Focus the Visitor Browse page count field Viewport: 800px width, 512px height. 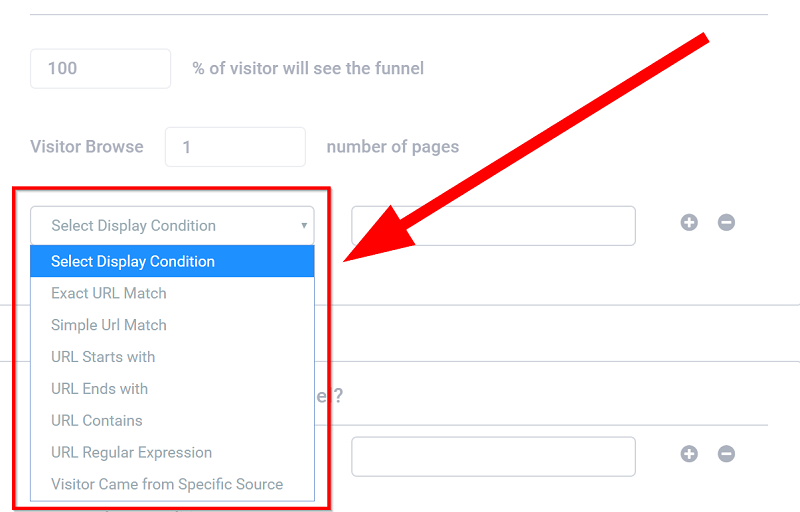[235, 147]
